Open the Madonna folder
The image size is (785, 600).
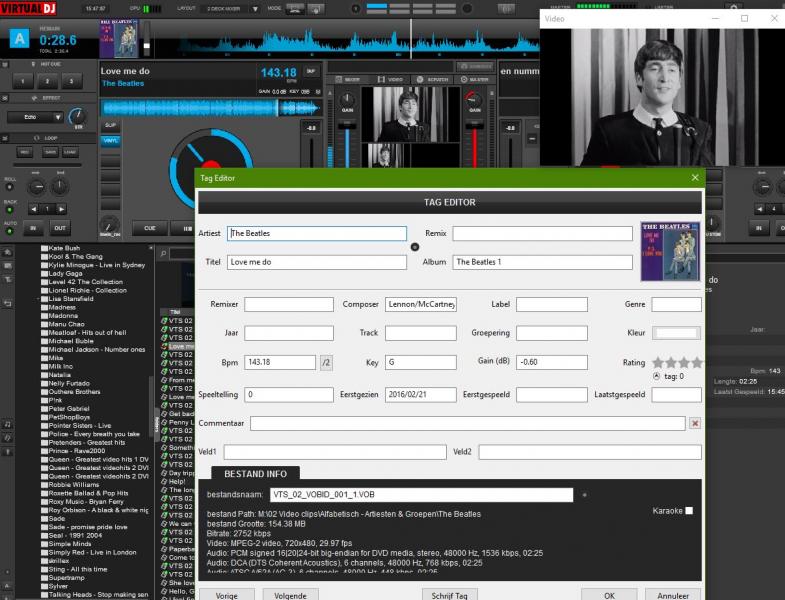59,316
